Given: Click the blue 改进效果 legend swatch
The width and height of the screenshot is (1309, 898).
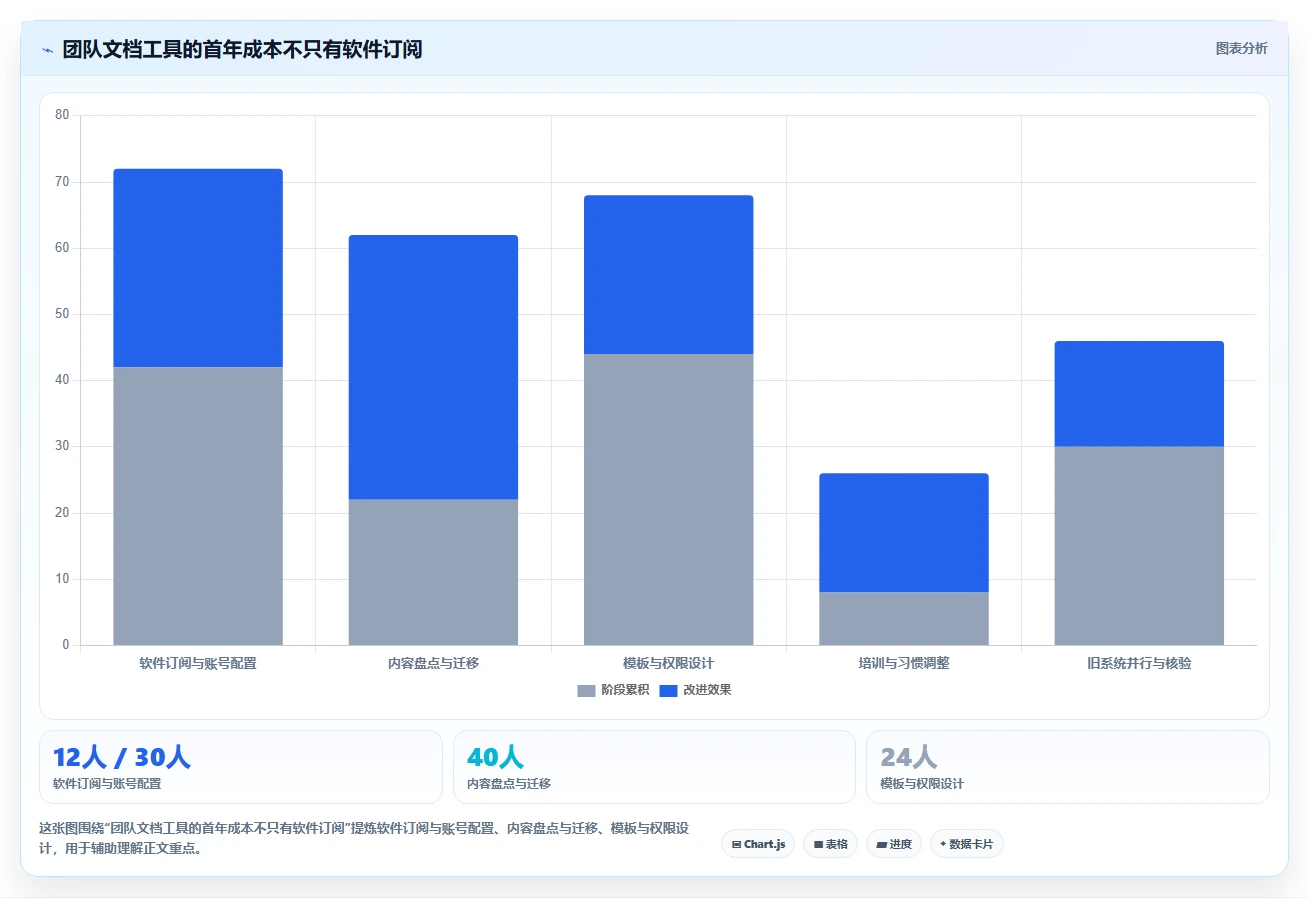Looking at the screenshot, I should (668, 691).
